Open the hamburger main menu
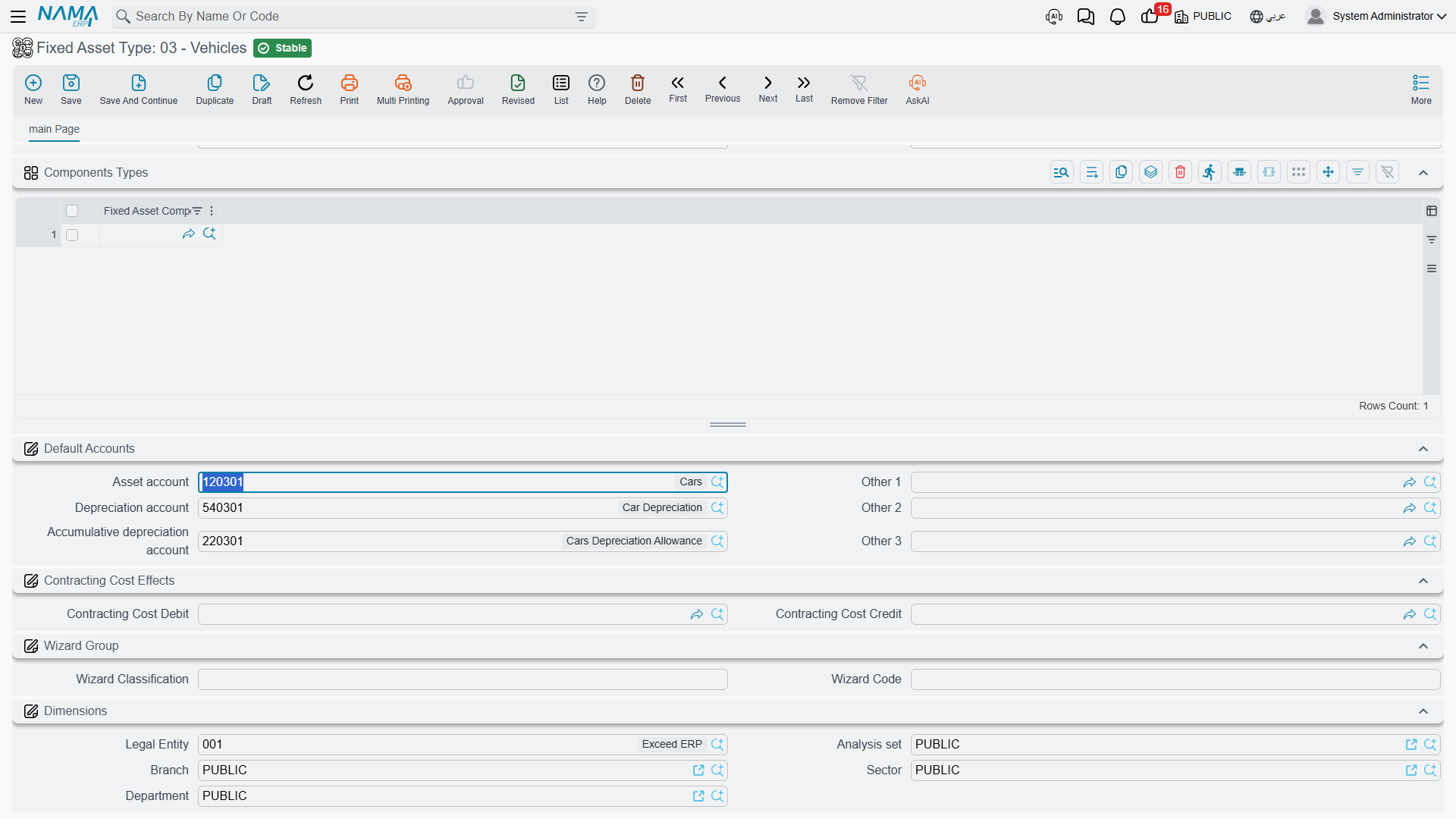The height and width of the screenshot is (819, 1456). 18,16
